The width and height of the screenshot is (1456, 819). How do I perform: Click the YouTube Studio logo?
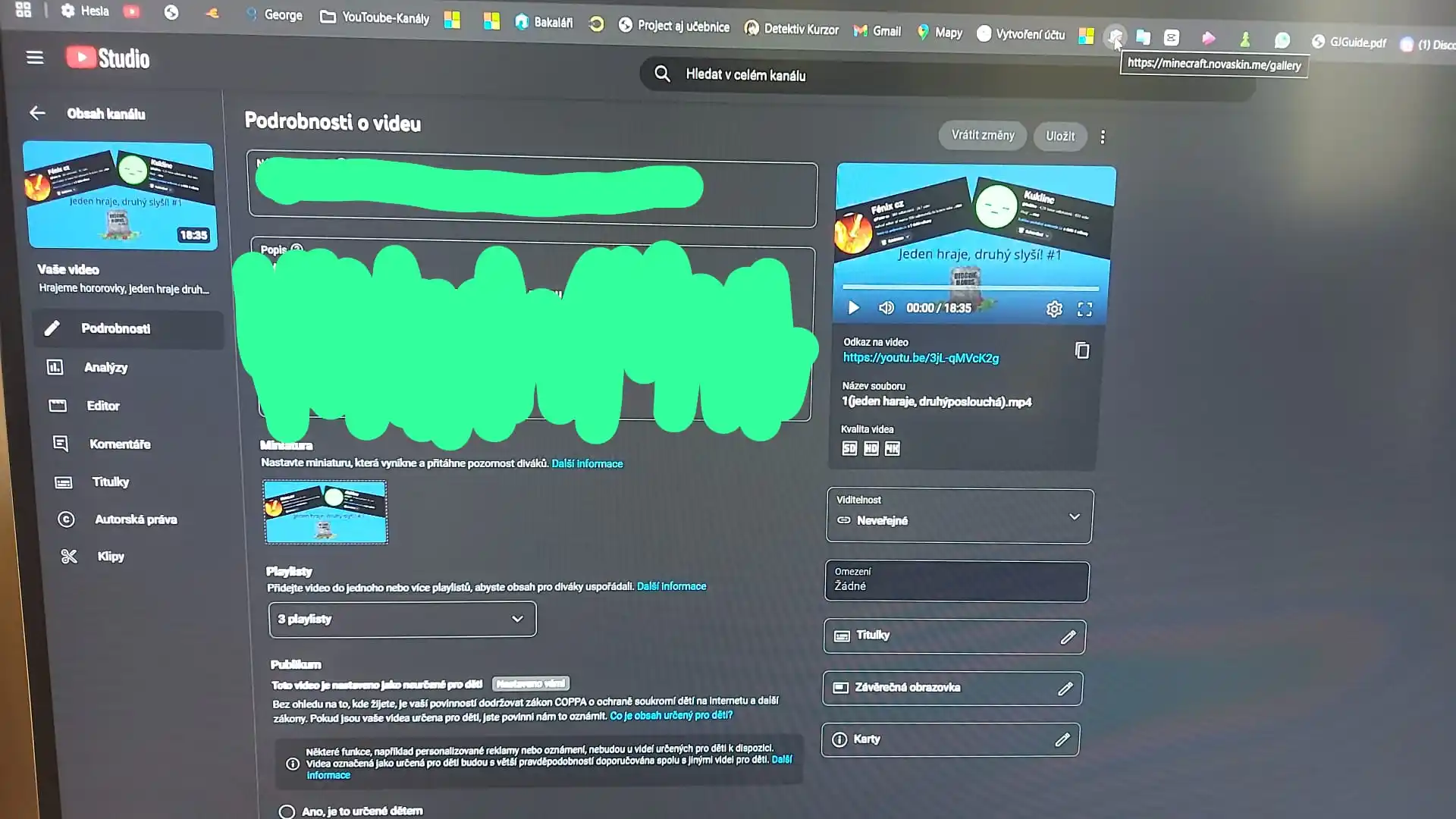click(x=108, y=58)
